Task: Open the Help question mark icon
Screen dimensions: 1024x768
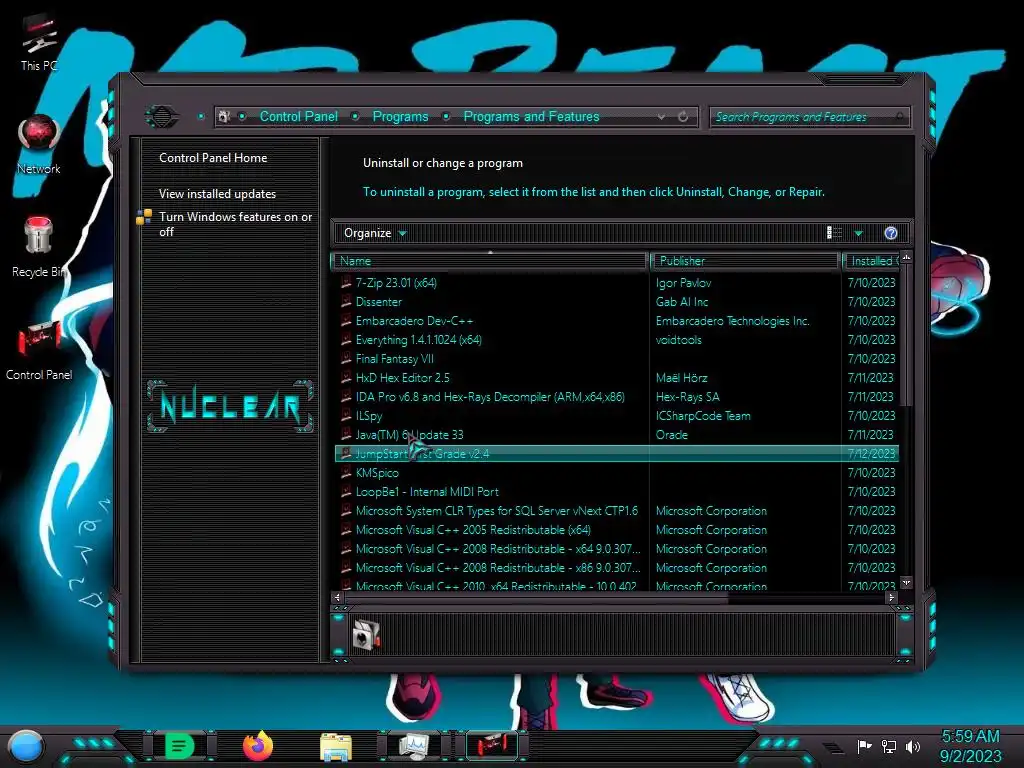Action: click(x=891, y=233)
